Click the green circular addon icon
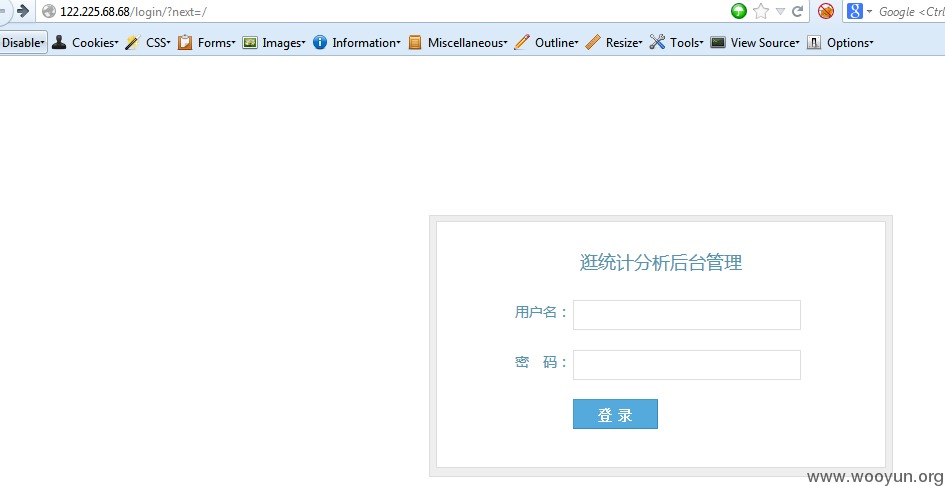 [x=739, y=11]
